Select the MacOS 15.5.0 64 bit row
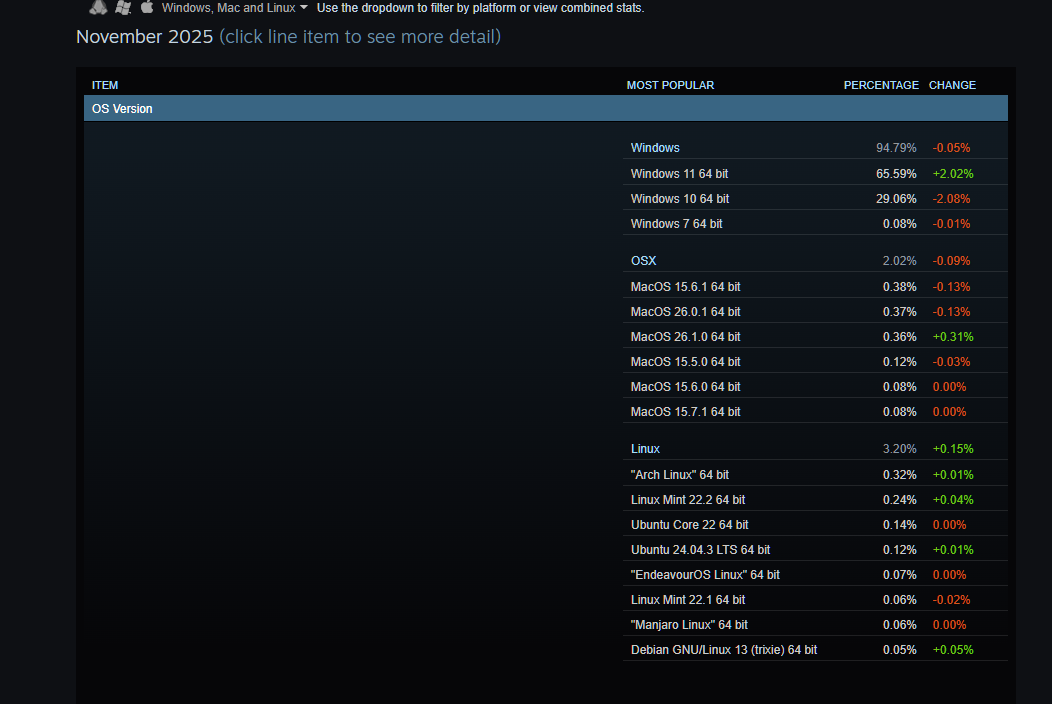The height and width of the screenshot is (704, 1052). [x=814, y=361]
